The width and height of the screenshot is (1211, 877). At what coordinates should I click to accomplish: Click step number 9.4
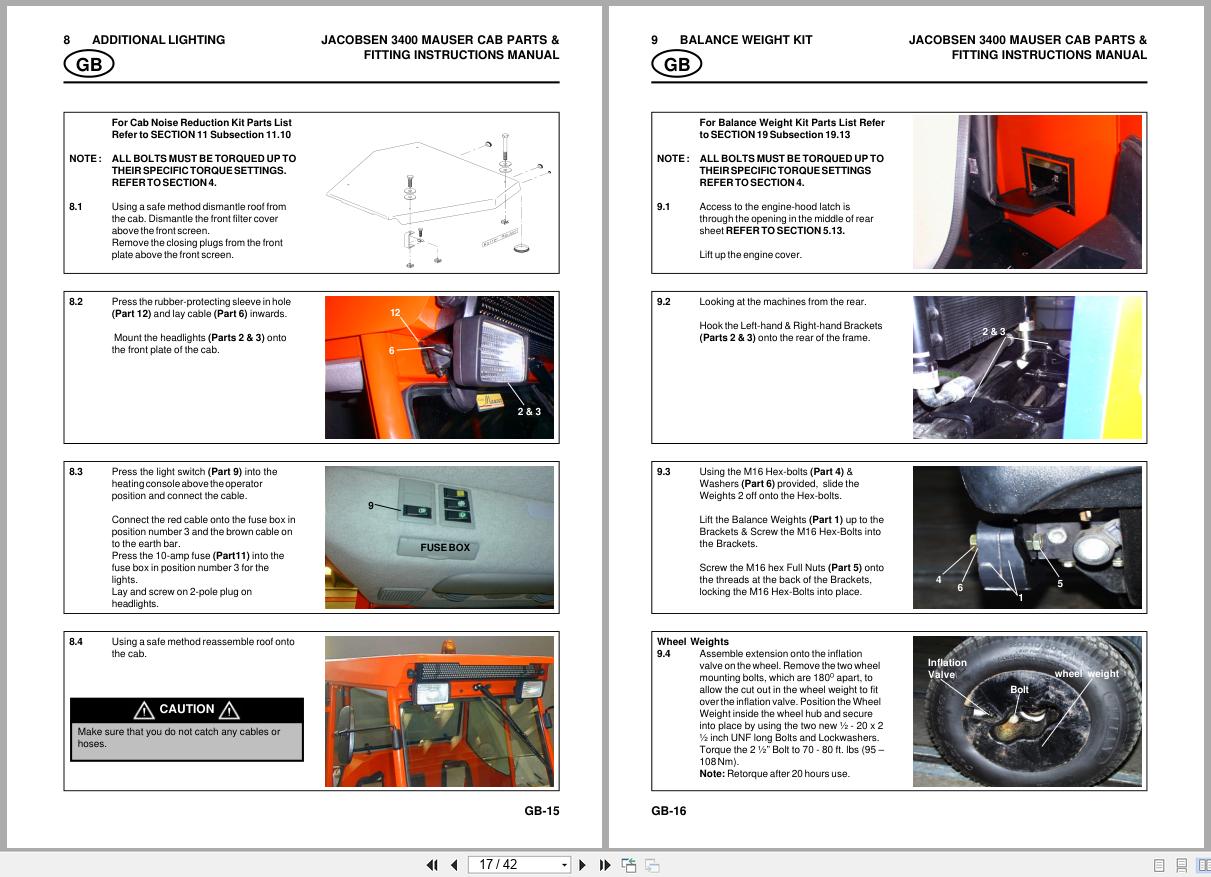664,654
